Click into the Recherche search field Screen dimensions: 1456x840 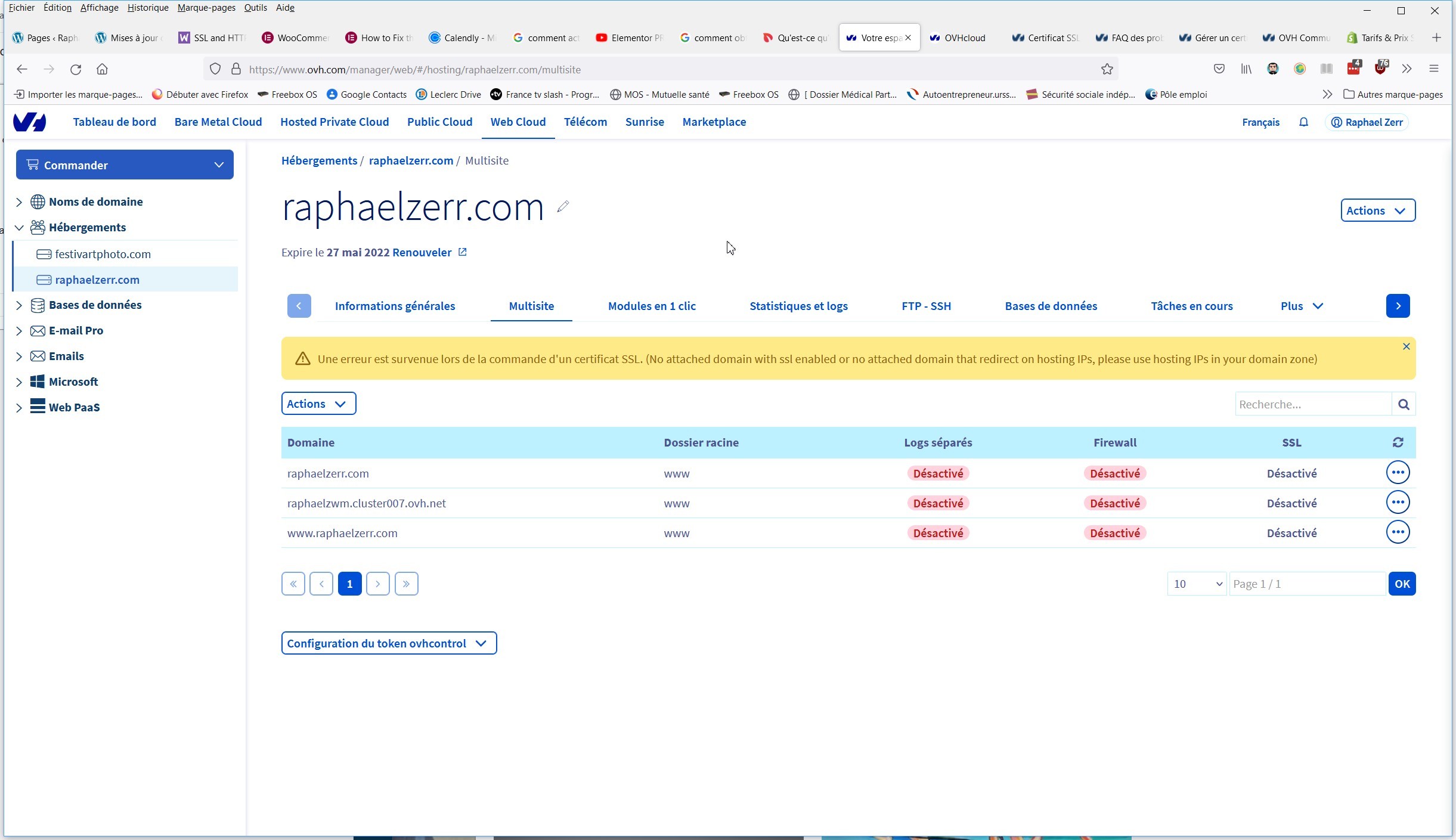1312,404
